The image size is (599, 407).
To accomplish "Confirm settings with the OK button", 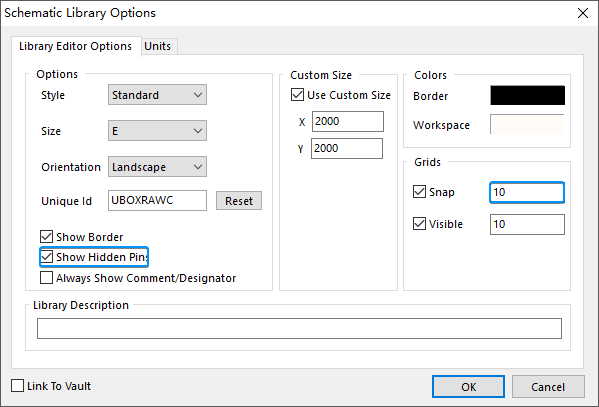I will click(468, 387).
